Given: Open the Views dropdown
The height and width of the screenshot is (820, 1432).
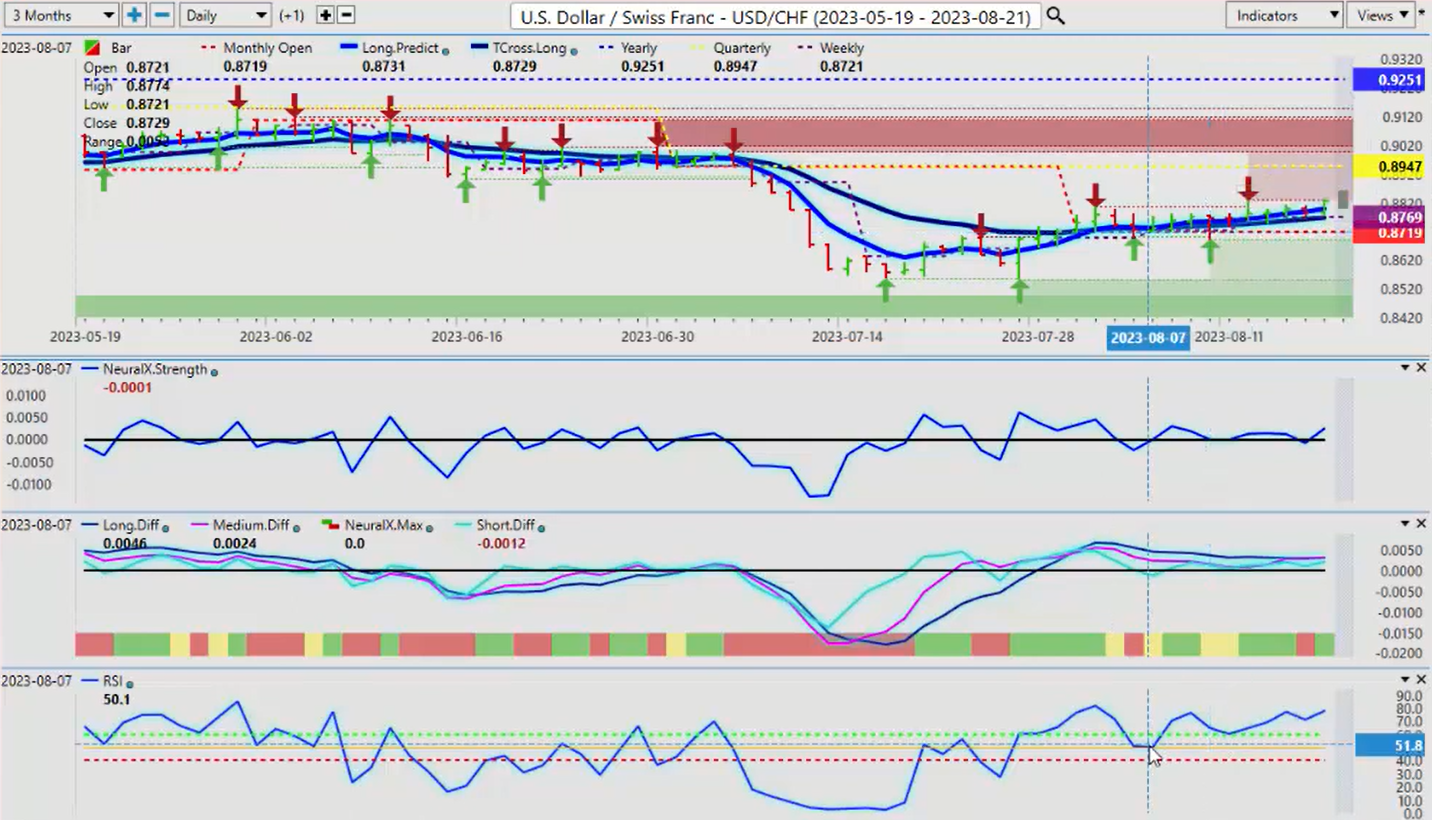Looking at the screenshot, I should coord(1381,15).
